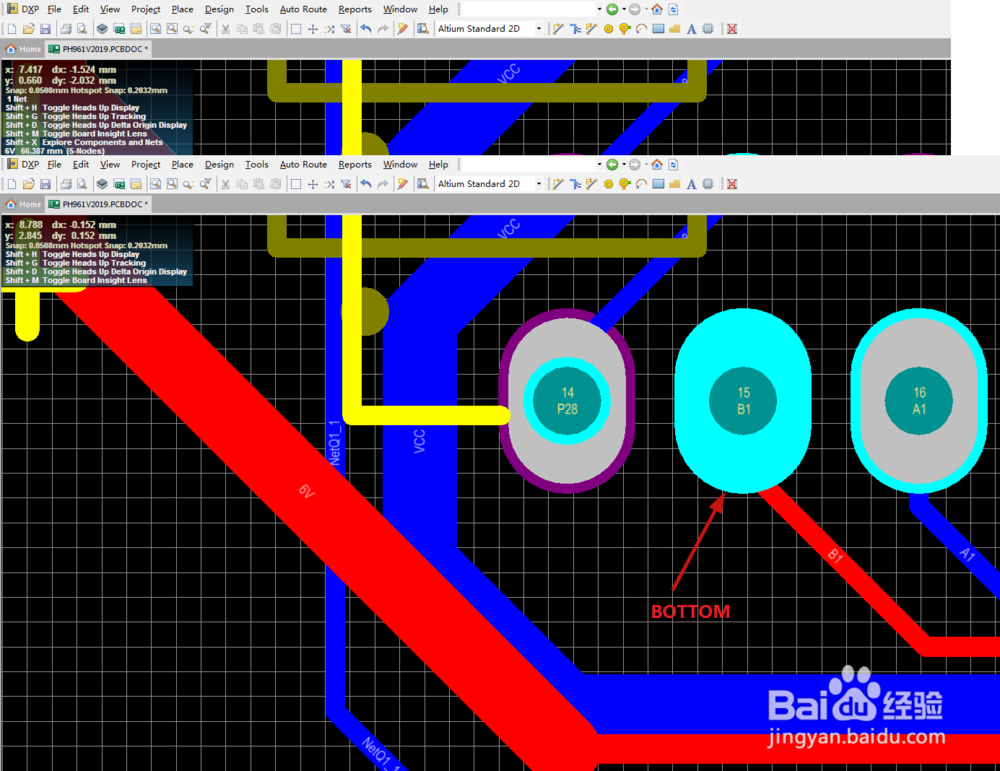Viewport: 1000px width, 771px height.
Task: Expand address bar dropdown arrow in lower window
Action: click(x=599, y=165)
